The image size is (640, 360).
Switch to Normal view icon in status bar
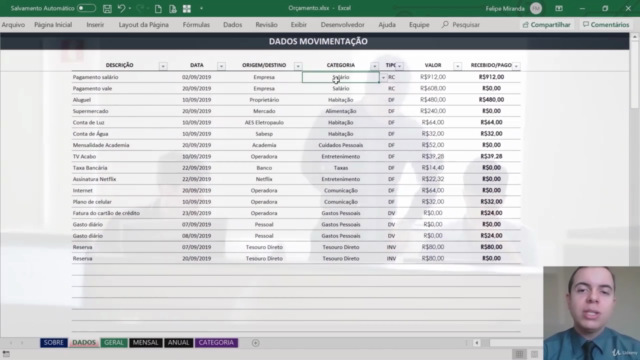[519, 354]
